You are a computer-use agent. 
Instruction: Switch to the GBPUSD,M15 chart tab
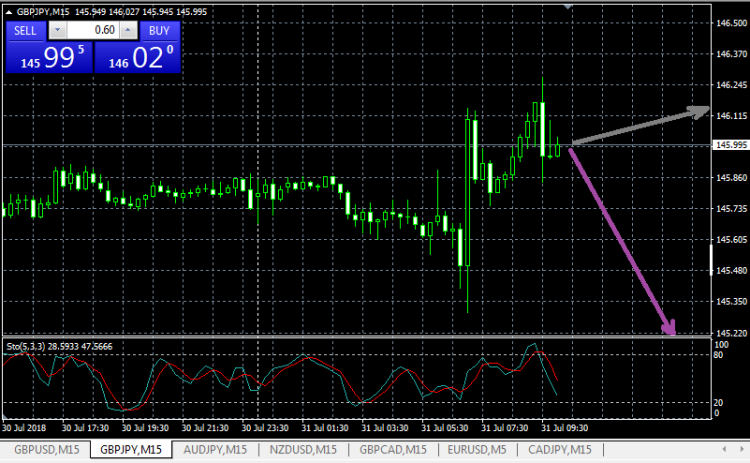(47, 450)
